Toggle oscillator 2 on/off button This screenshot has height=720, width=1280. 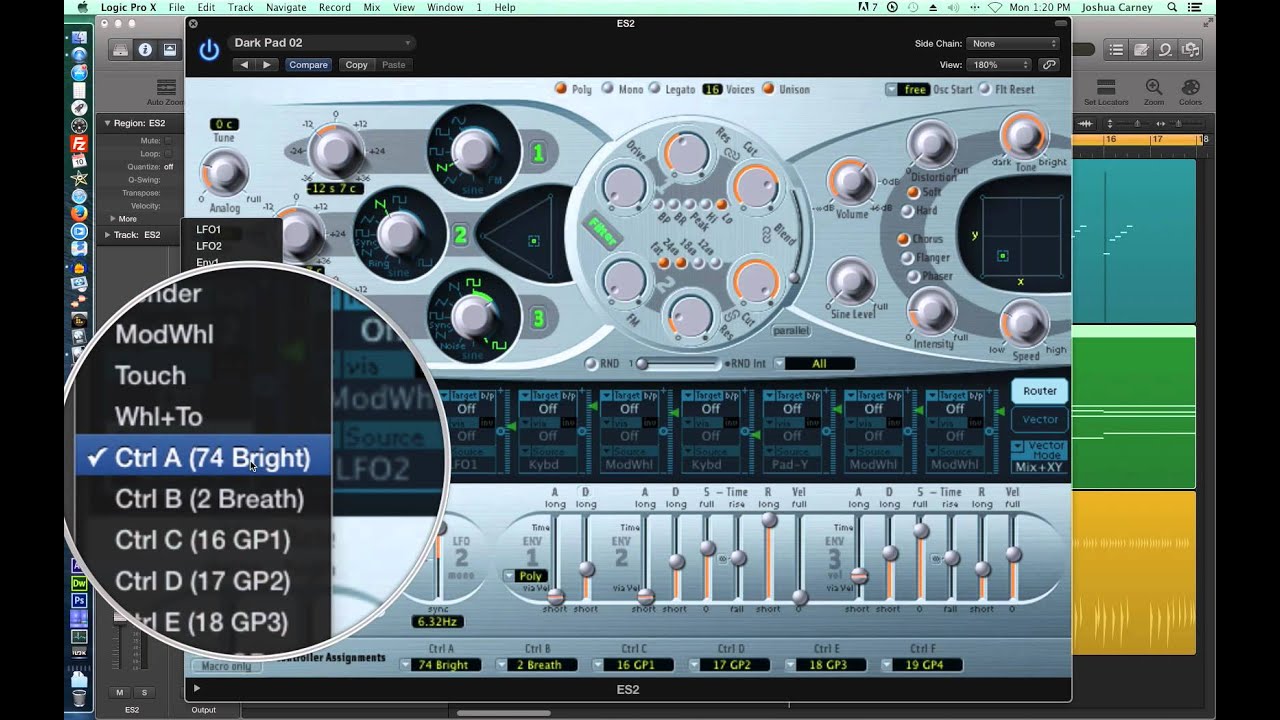click(460, 236)
